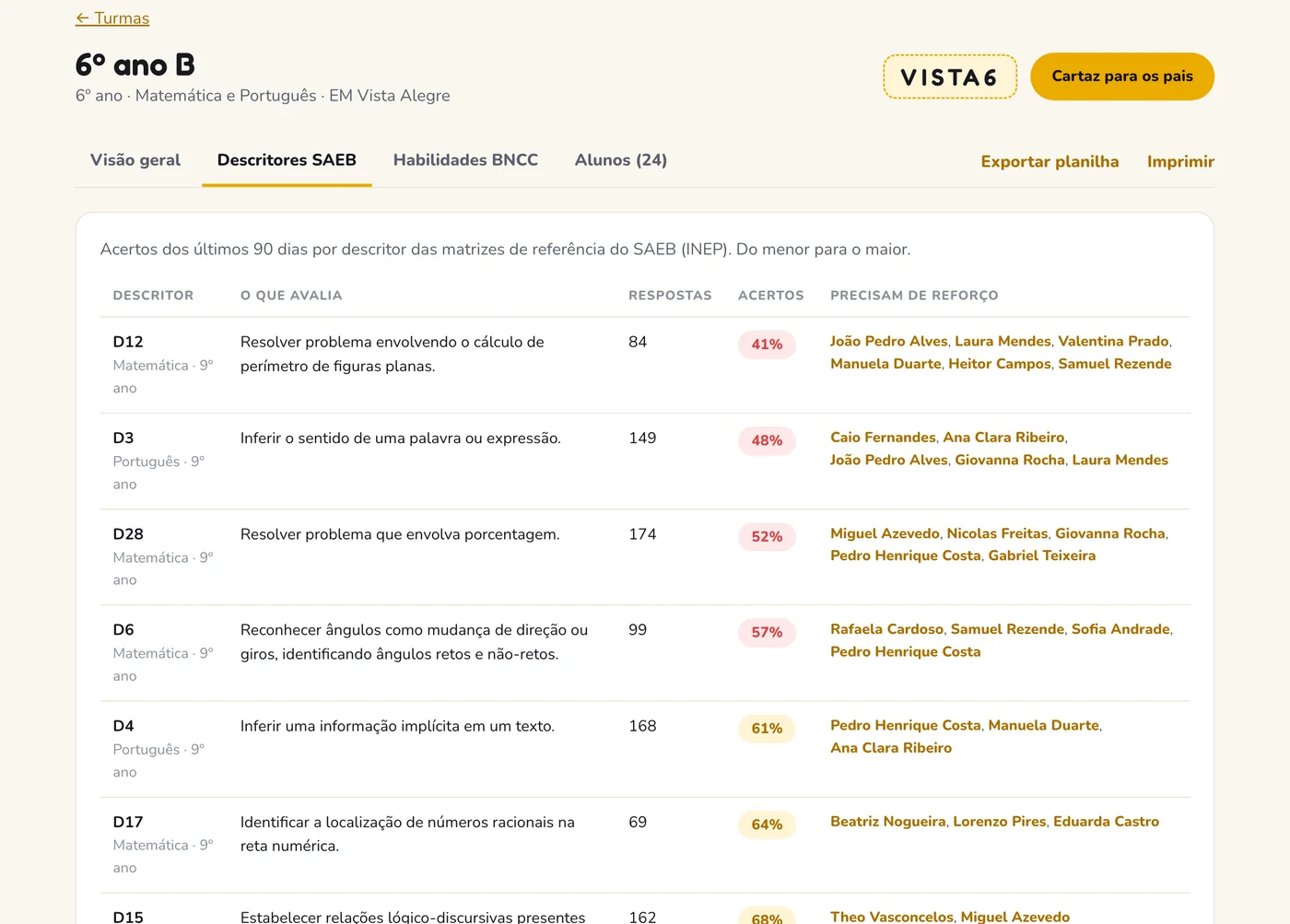Open the Habilidades BNCC tab
This screenshot has height=924, width=1290.
(465, 160)
